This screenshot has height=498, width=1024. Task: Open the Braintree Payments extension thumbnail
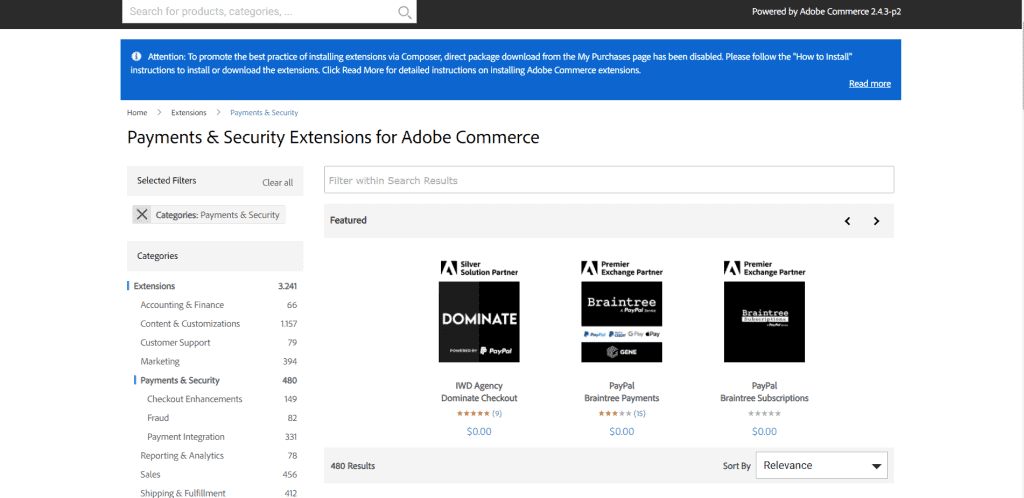[622, 322]
